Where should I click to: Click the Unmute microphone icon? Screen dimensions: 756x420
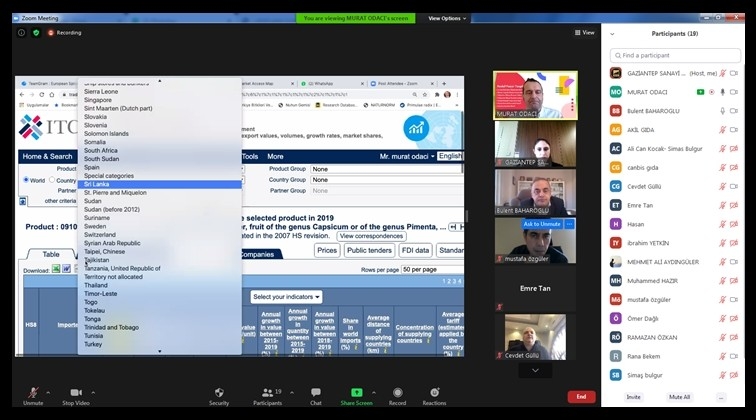[x=32, y=392]
